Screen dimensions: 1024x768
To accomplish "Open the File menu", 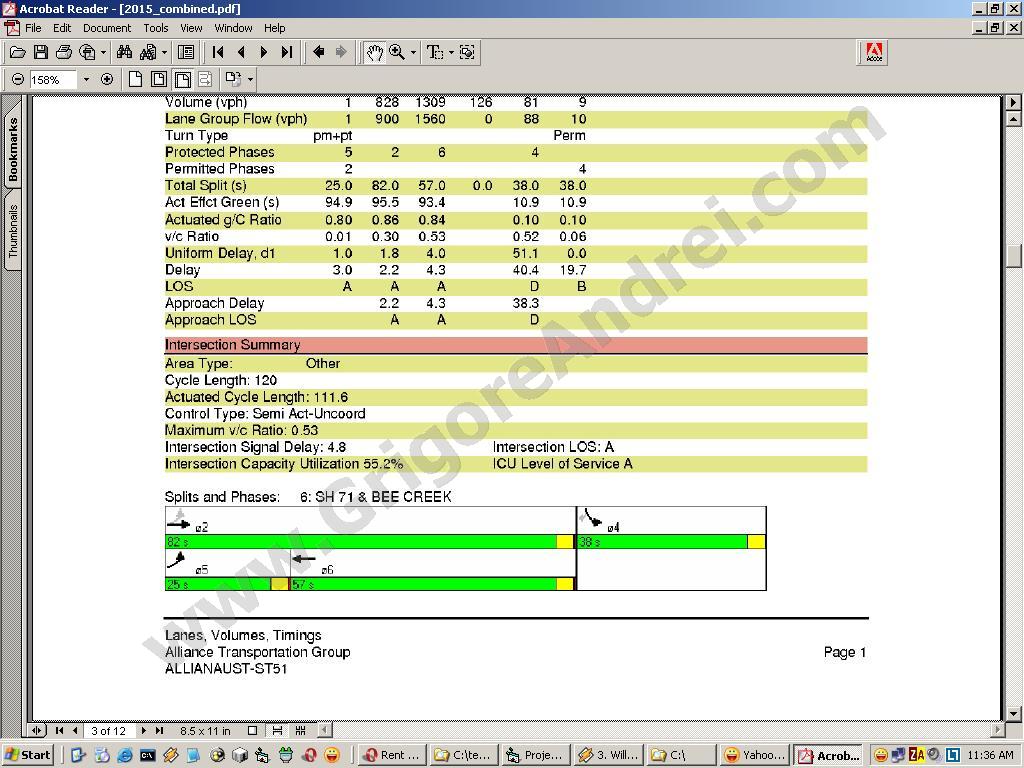I will tap(33, 28).
